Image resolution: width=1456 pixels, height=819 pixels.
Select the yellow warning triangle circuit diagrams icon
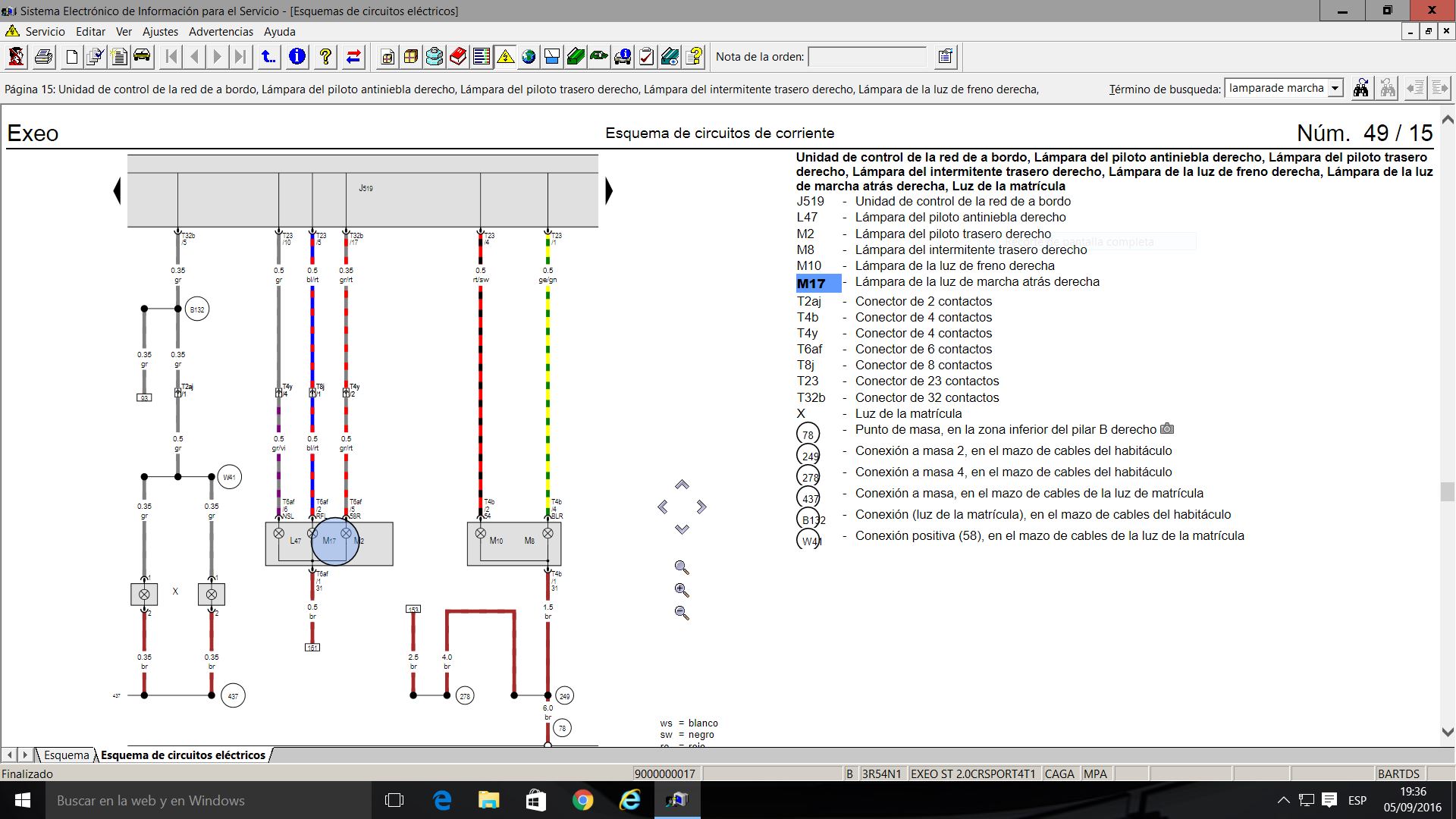pyautogui.click(x=505, y=57)
